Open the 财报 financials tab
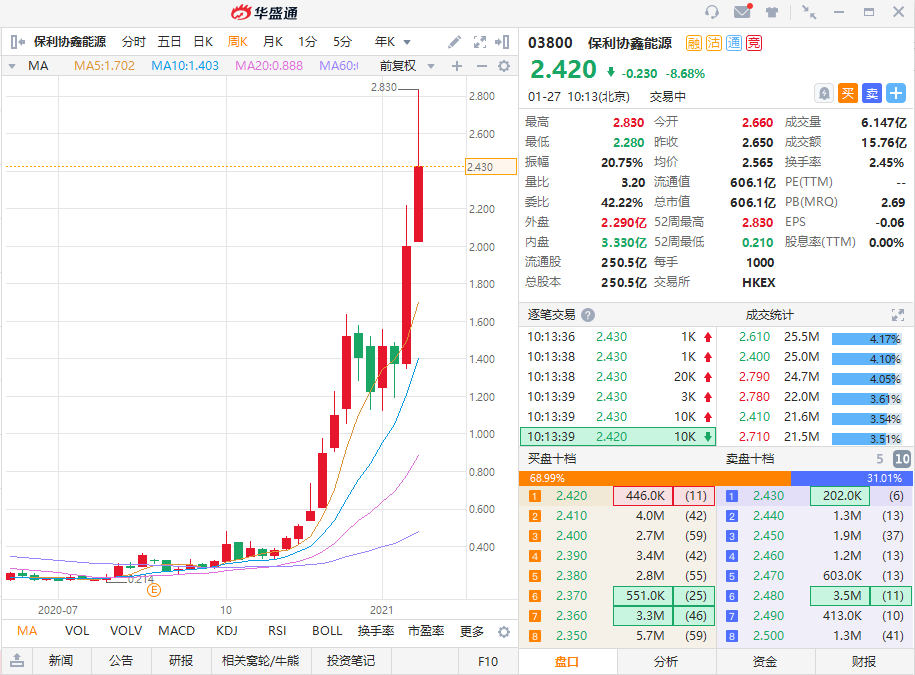 [x=864, y=662]
